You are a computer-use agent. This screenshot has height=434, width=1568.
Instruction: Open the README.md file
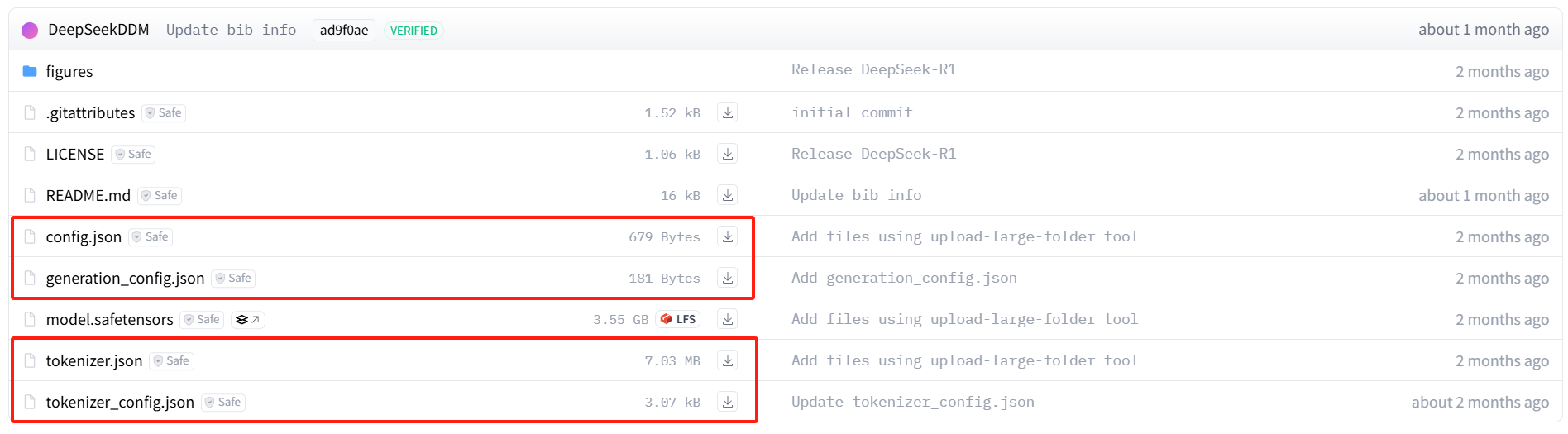click(88, 195)
